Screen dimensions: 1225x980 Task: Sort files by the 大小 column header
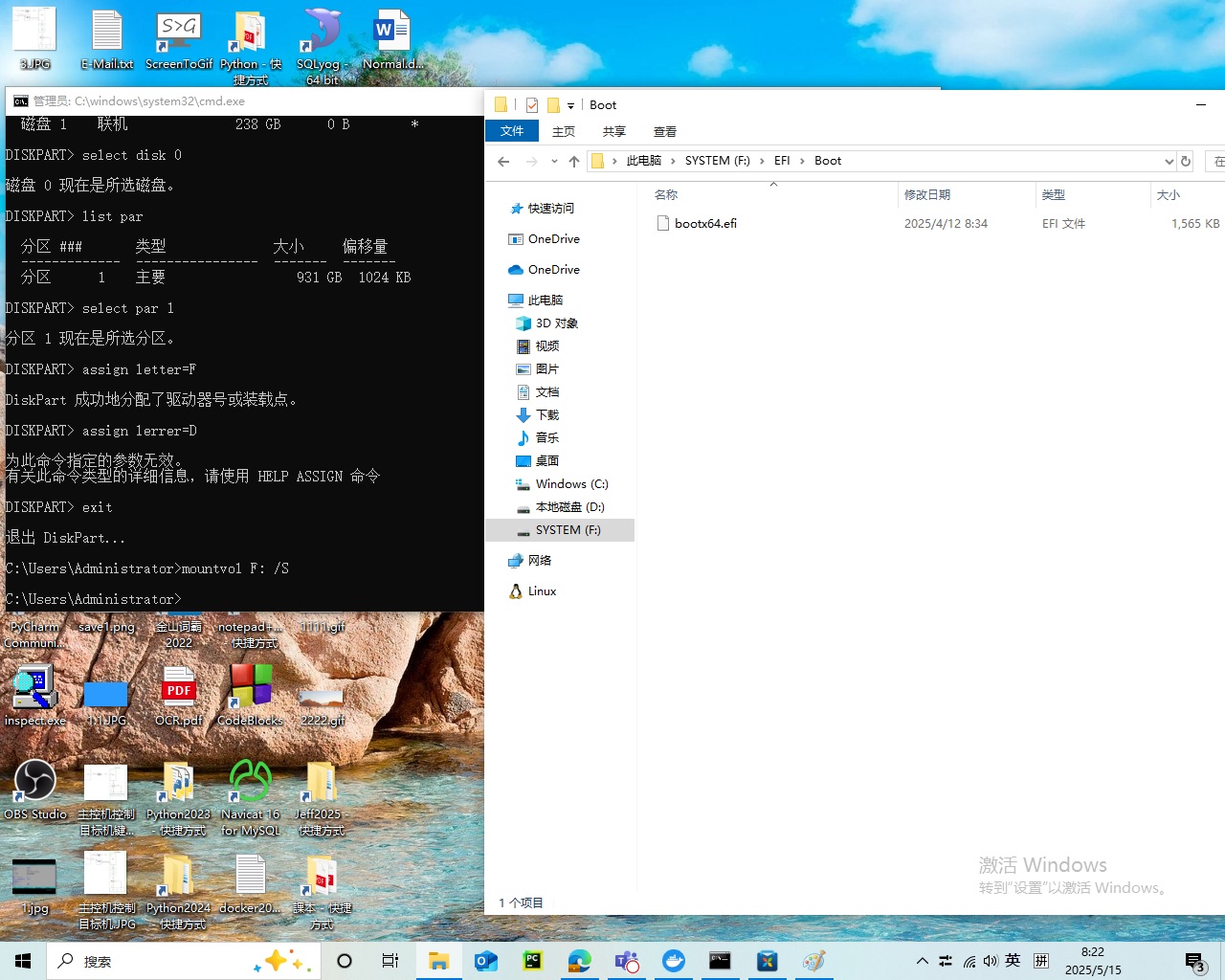point(1169,194)
